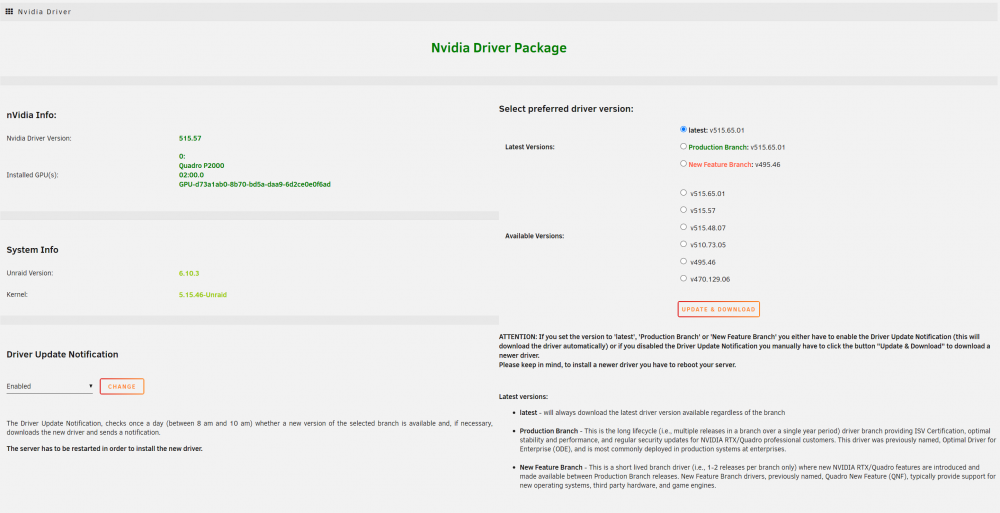Click the 'Installed GPU(s):' label
Viewport: 1000px width, 513px height.
point(33,175)
